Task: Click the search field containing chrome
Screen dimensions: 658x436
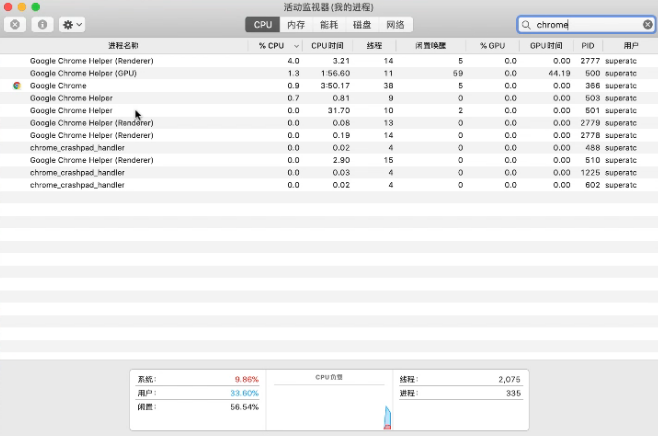Action: (586, 25)
